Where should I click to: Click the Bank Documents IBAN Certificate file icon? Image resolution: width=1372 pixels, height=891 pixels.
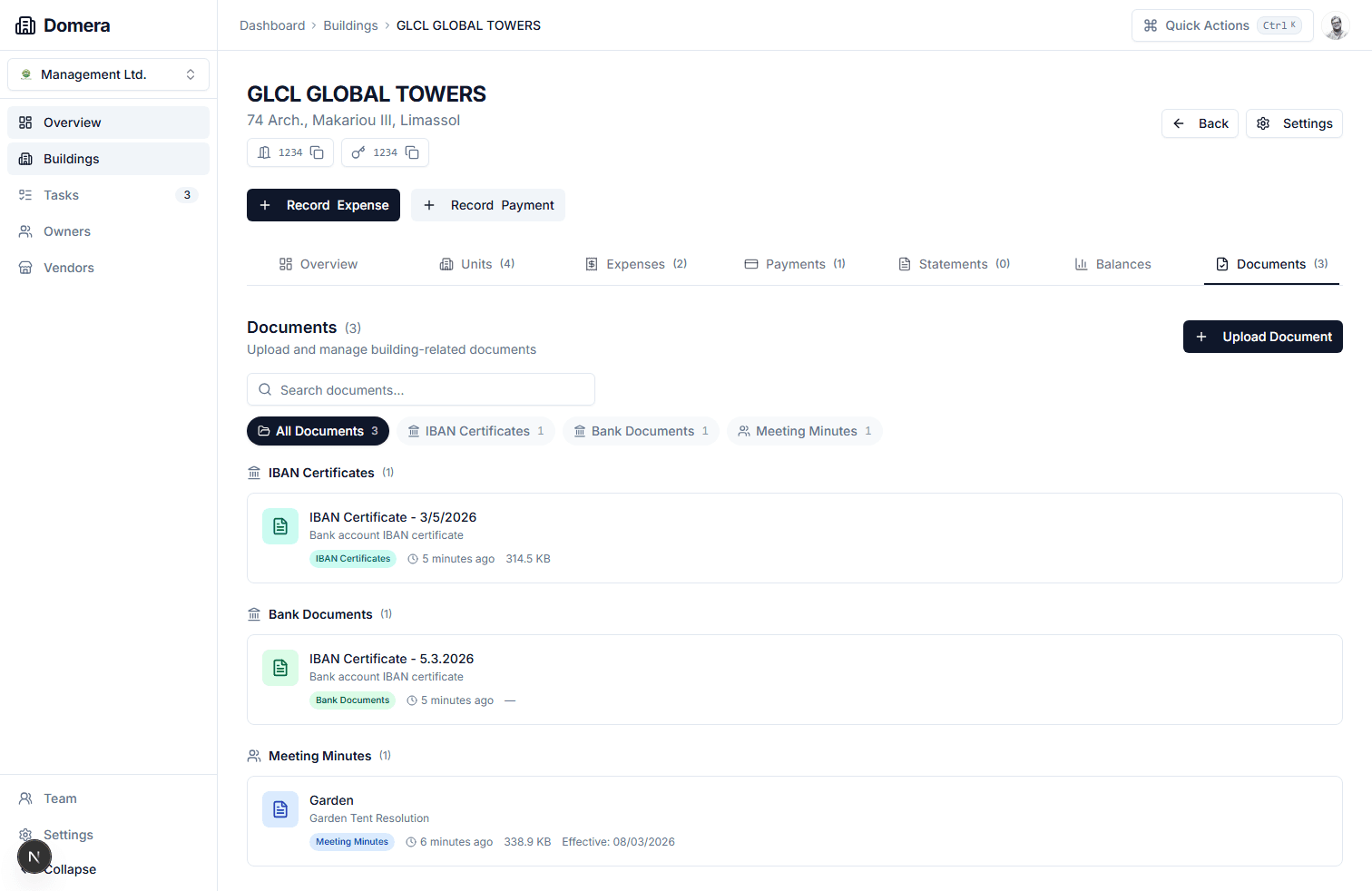(280, 668)
